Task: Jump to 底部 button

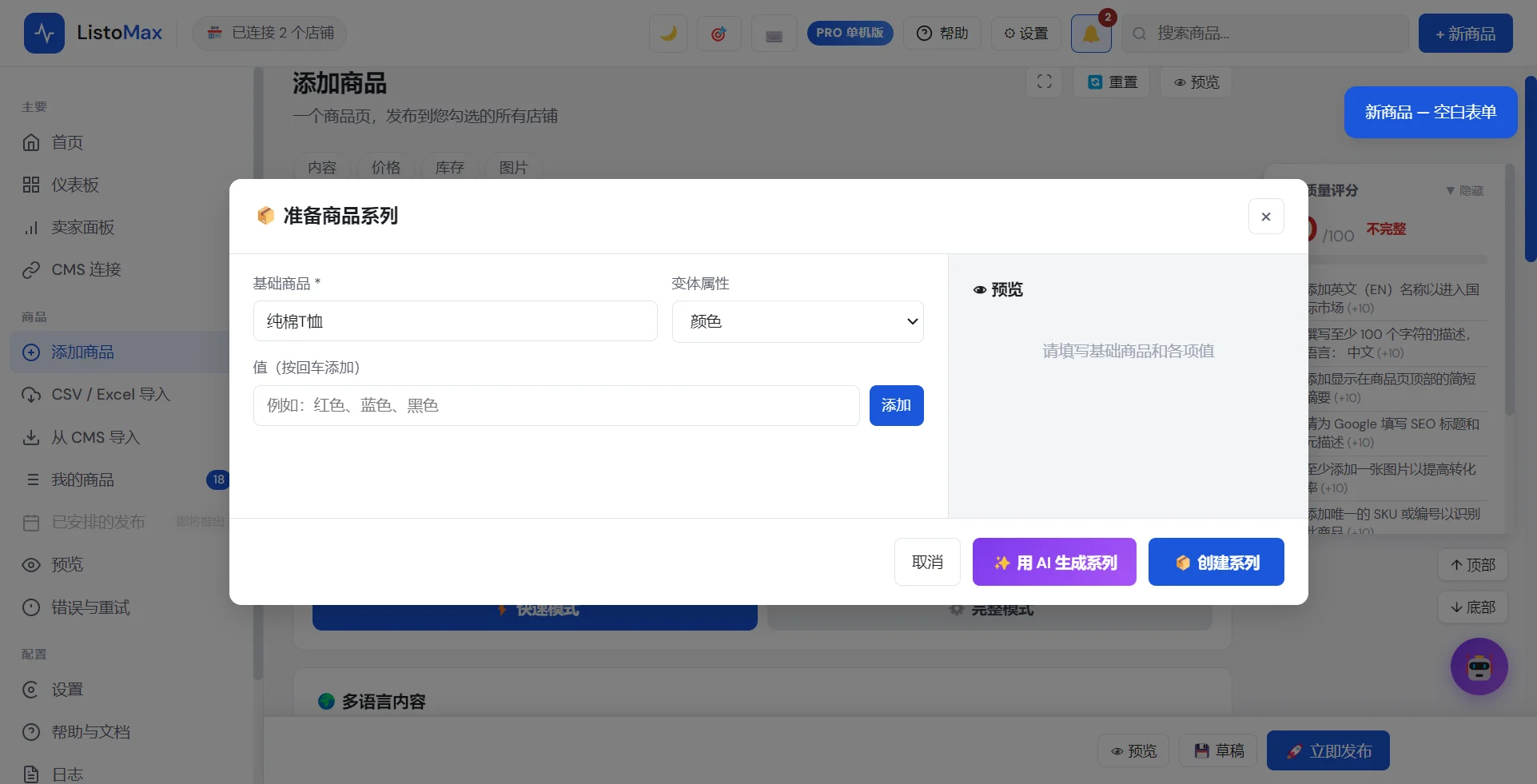Action: [1472, 607]
